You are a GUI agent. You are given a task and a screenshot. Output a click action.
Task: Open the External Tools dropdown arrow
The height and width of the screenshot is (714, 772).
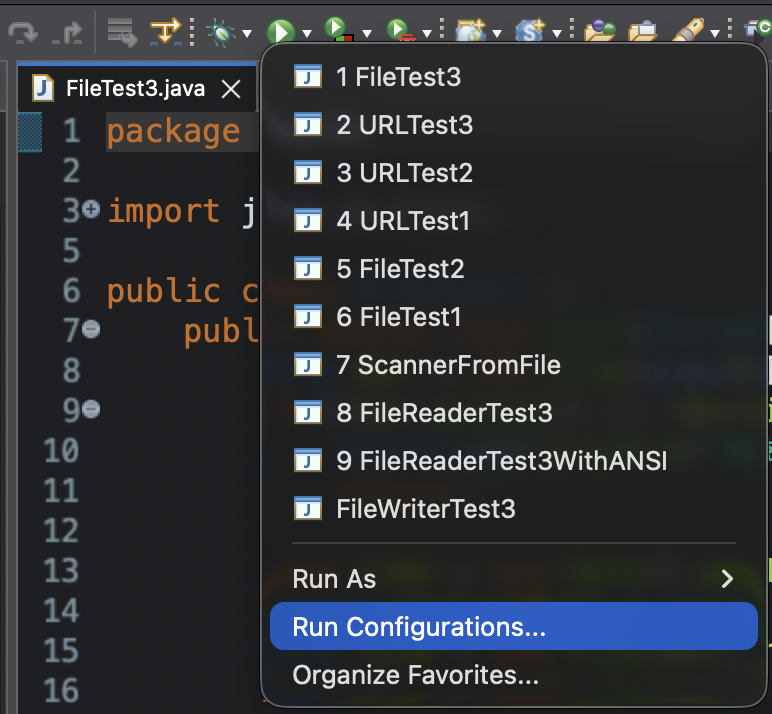click(x=427, y=33)
